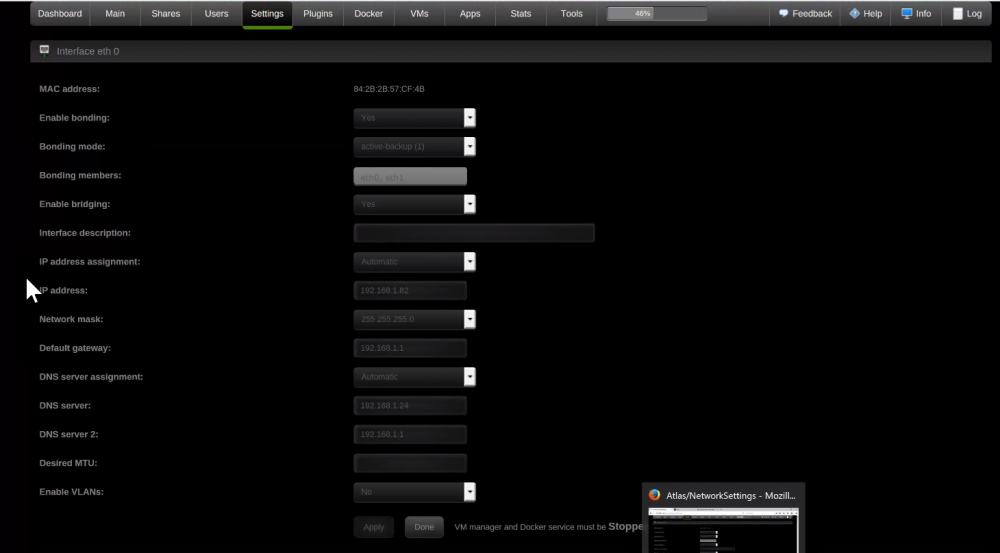Click the Help diamond icon
The image size is (1000, 553).
tap(855, 13)
